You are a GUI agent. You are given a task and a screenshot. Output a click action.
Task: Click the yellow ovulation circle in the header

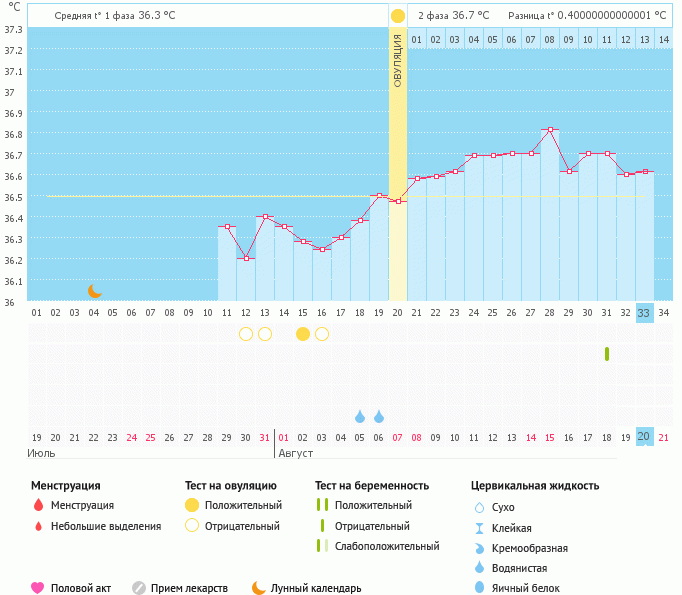398,16
